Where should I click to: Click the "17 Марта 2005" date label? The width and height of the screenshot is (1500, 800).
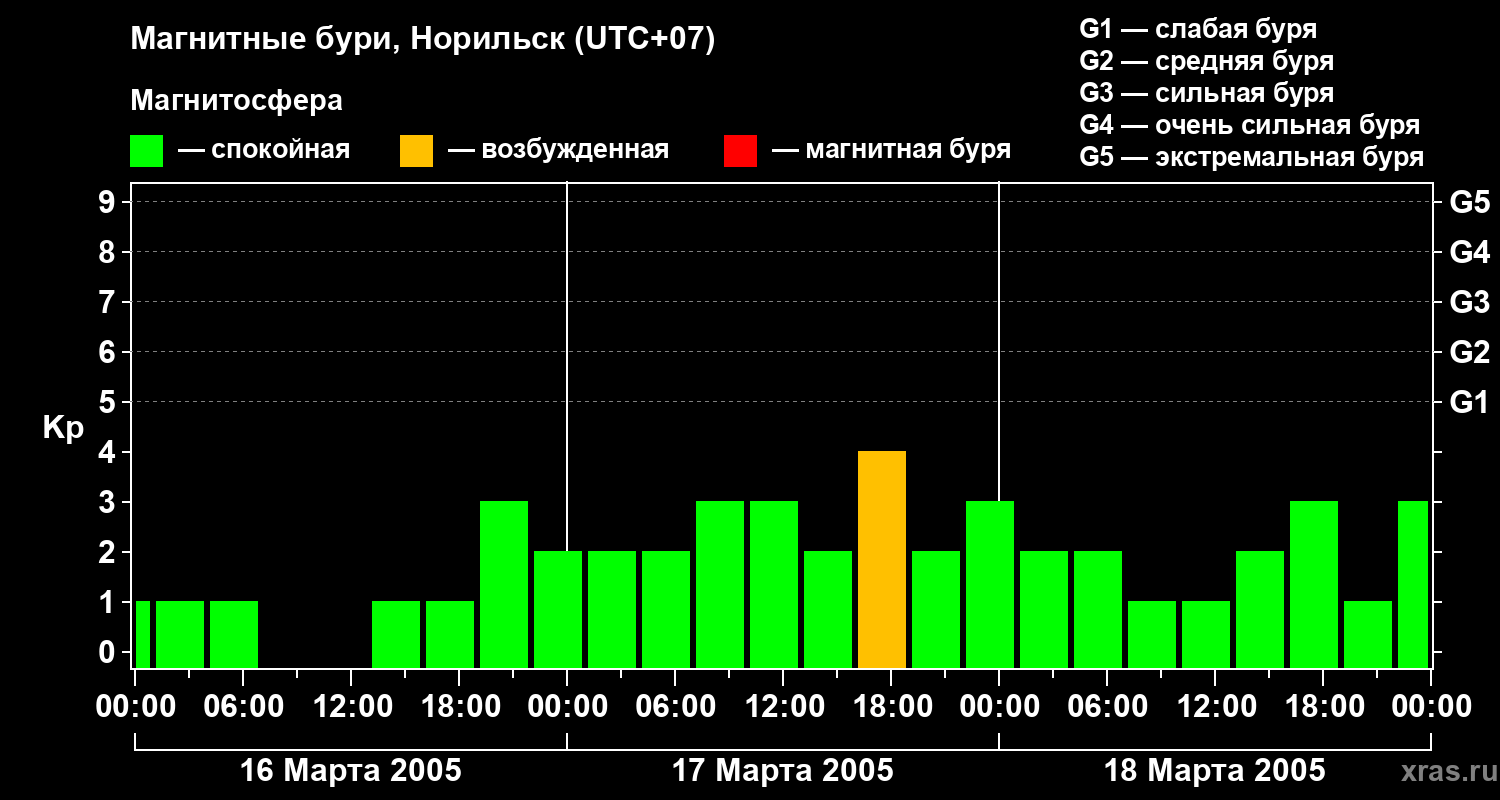click(x=783, y=771)
